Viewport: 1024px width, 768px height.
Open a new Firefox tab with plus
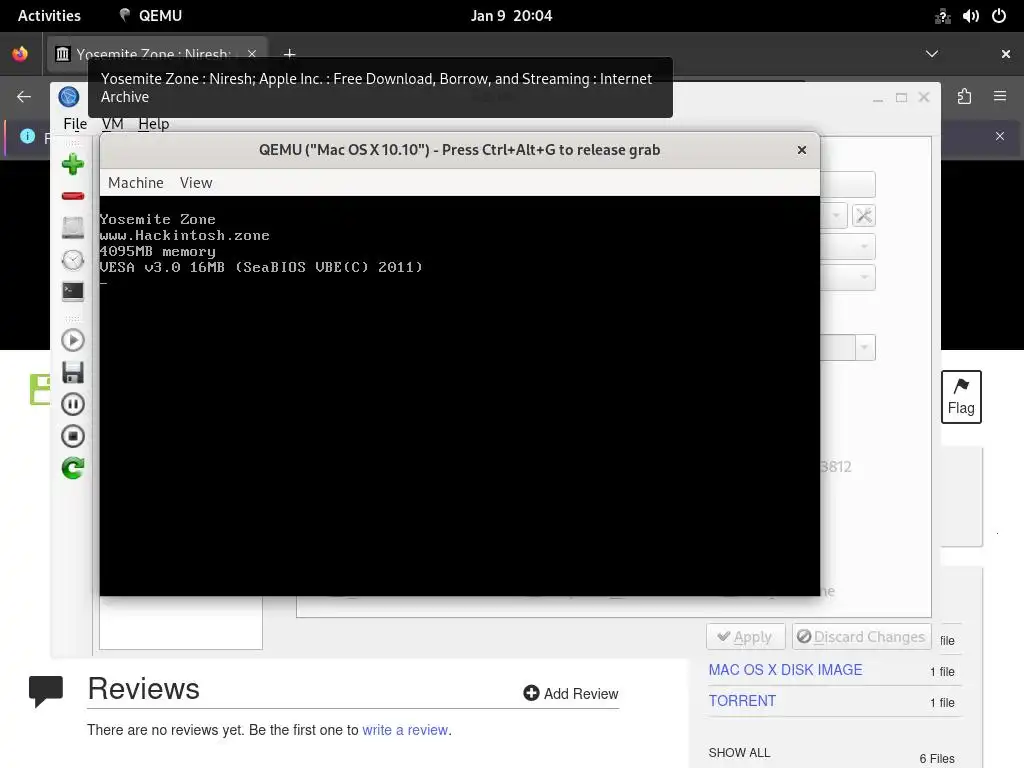290,54
